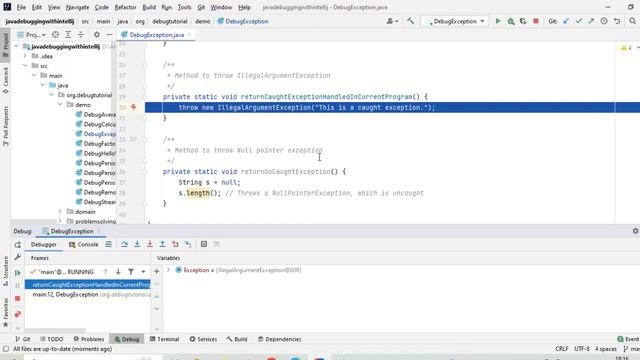Open the Services tool window
The width and height of the screenshot is (640, 360).
[203, 339]
